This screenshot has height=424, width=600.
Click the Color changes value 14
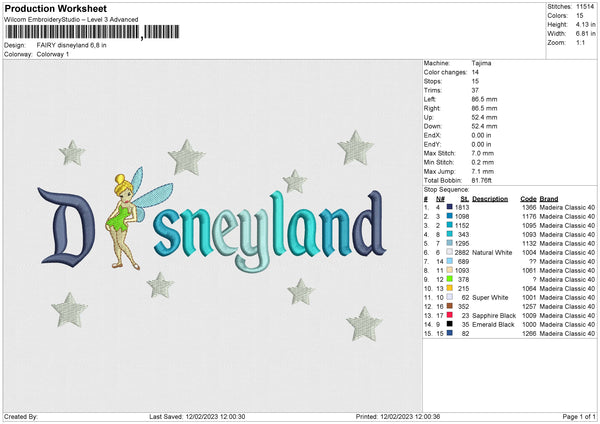475,72
